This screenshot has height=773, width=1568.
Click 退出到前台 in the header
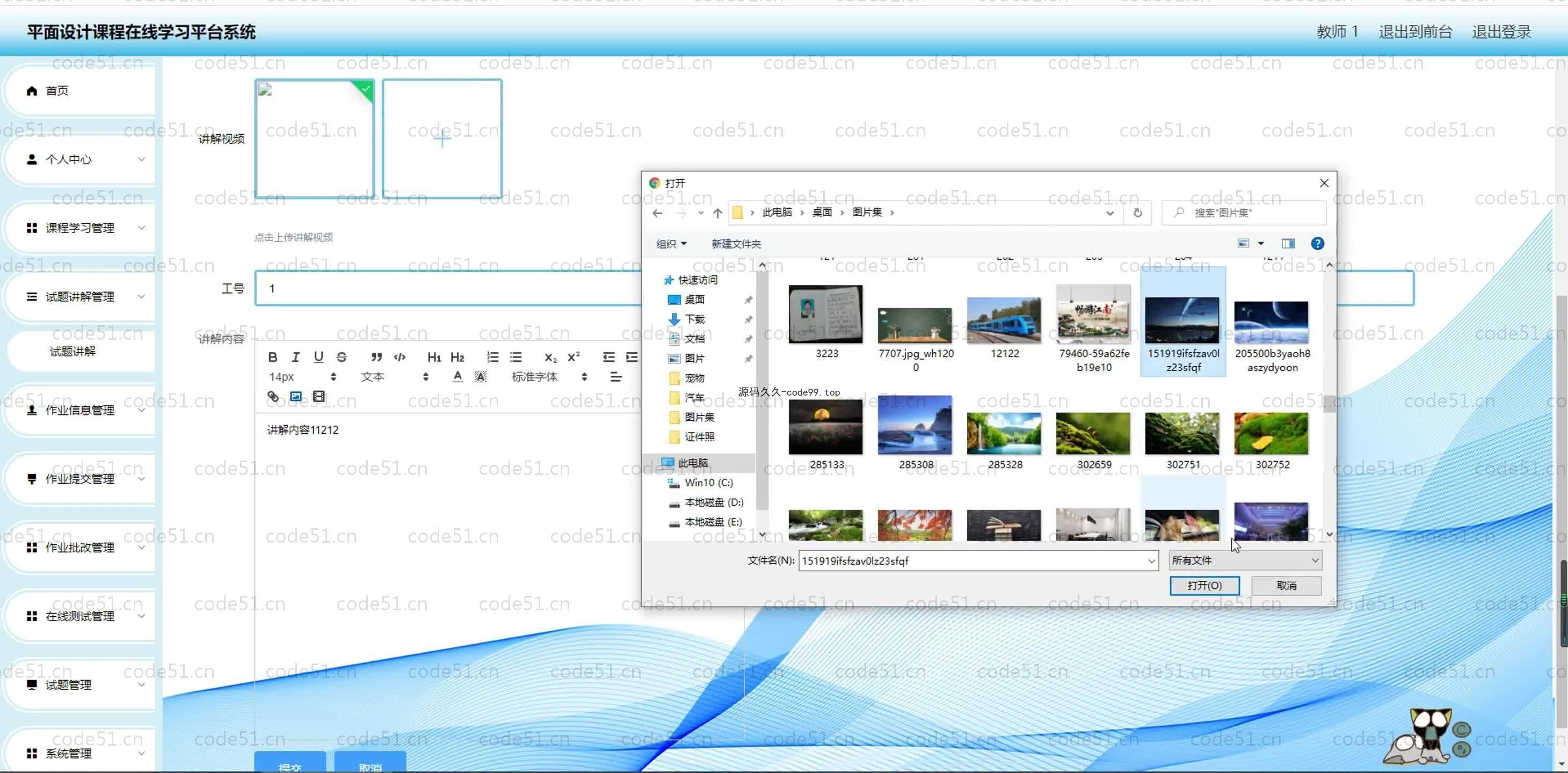pyautogui.click(x=1415, y=32)
